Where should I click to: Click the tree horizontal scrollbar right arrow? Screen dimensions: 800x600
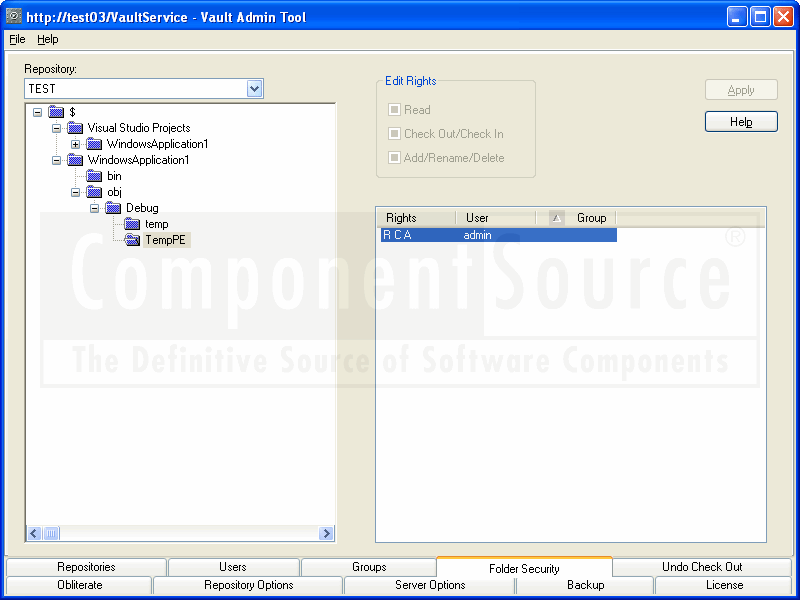coord(326,534)
